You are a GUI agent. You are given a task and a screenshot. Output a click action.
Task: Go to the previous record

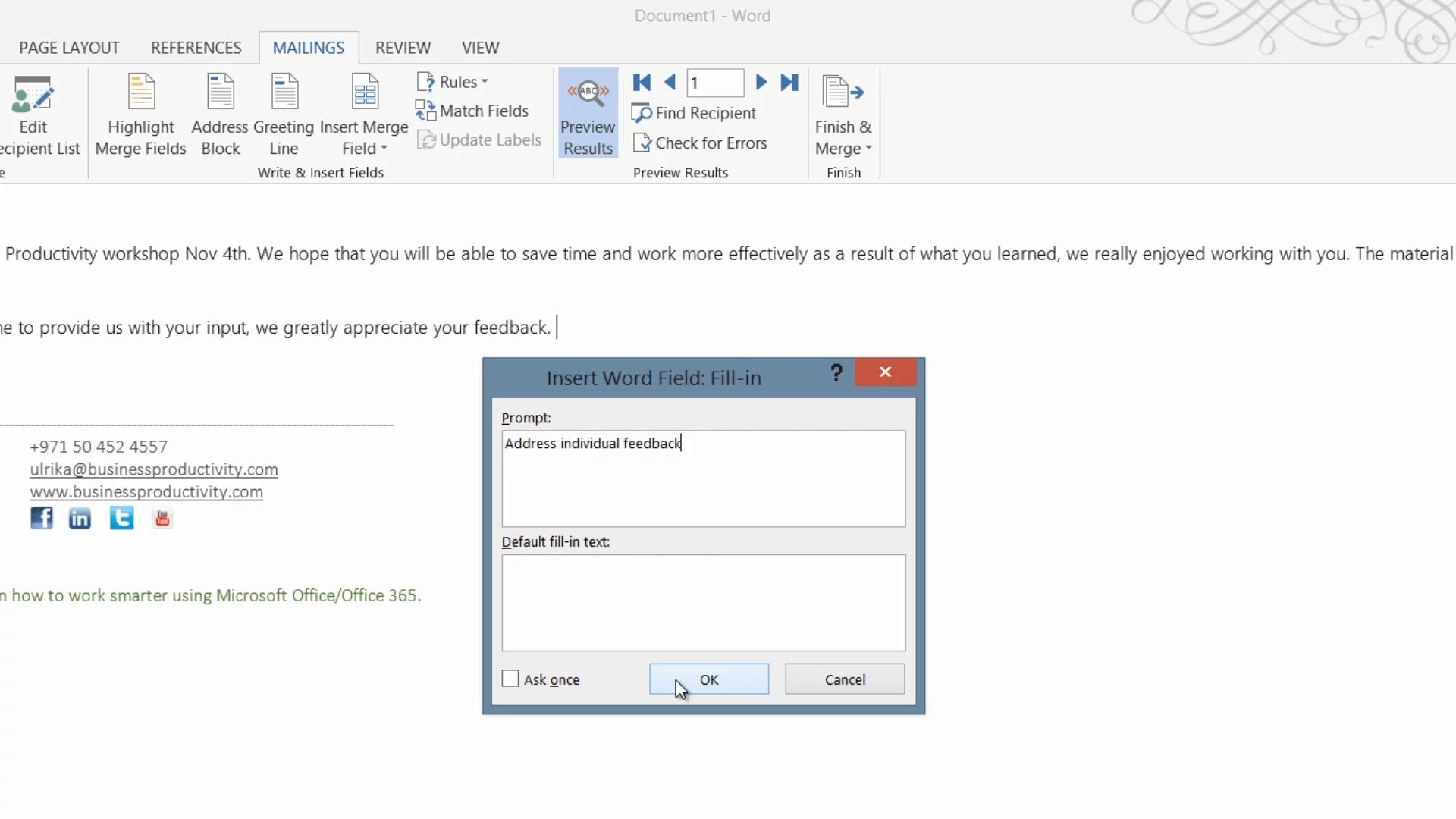coord(670,83)
